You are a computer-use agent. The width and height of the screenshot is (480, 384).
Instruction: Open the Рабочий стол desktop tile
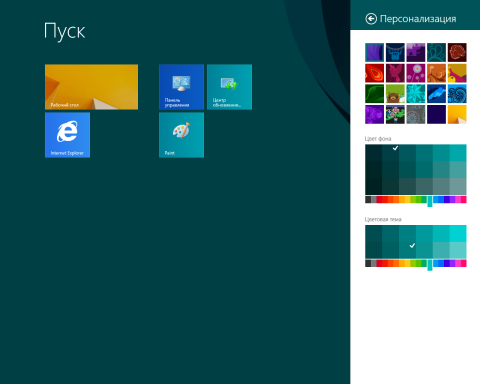pyautogui.click(x=91, y=87)
